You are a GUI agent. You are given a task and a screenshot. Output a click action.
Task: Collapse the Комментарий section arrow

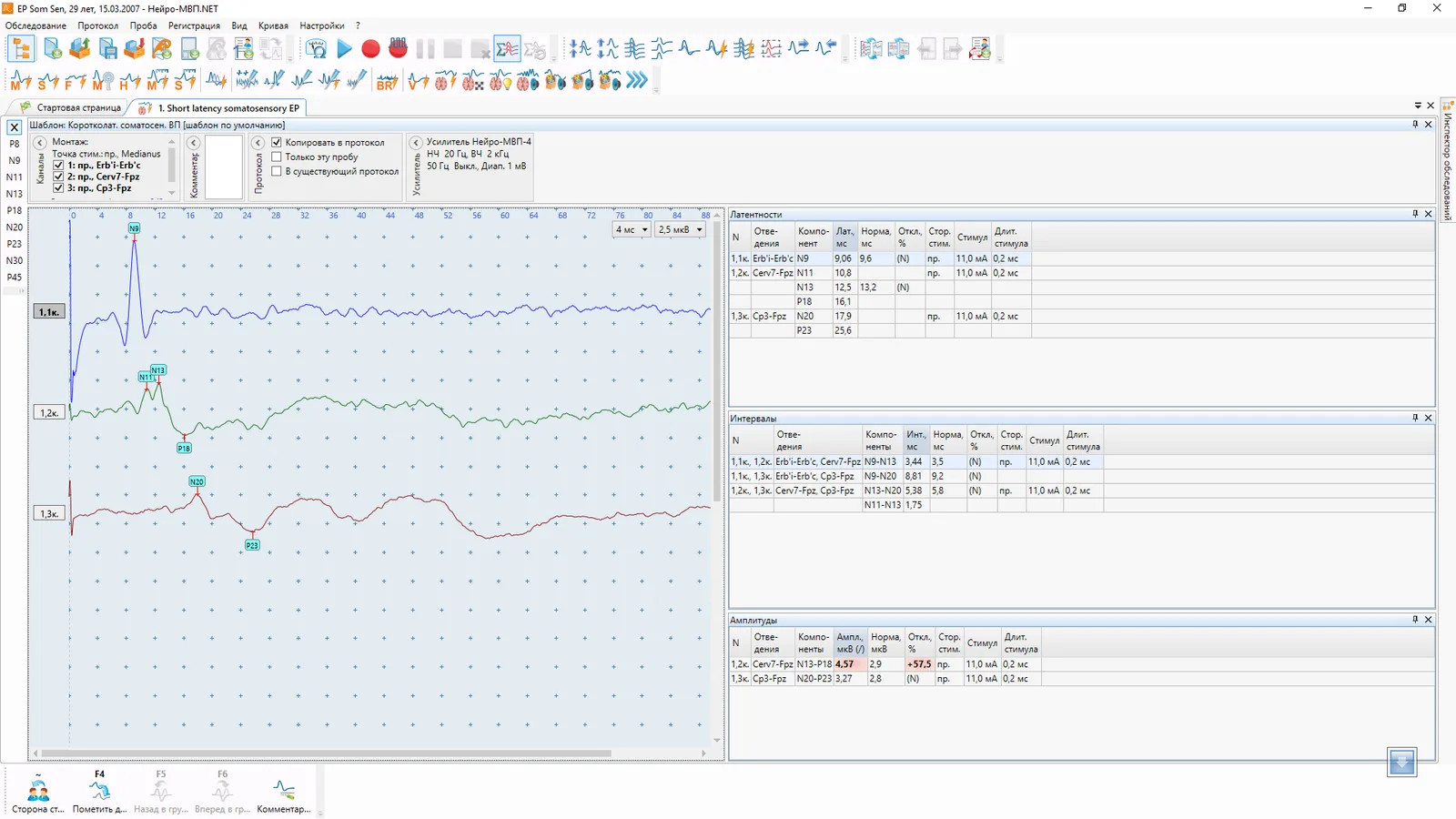(x=193, y=143)
